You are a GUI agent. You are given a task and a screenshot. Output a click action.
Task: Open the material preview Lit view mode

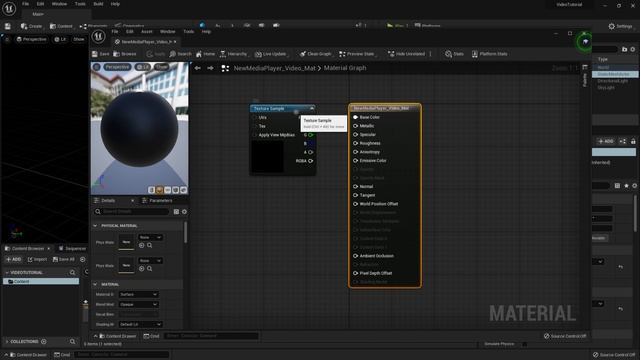[x=142, y=67]
